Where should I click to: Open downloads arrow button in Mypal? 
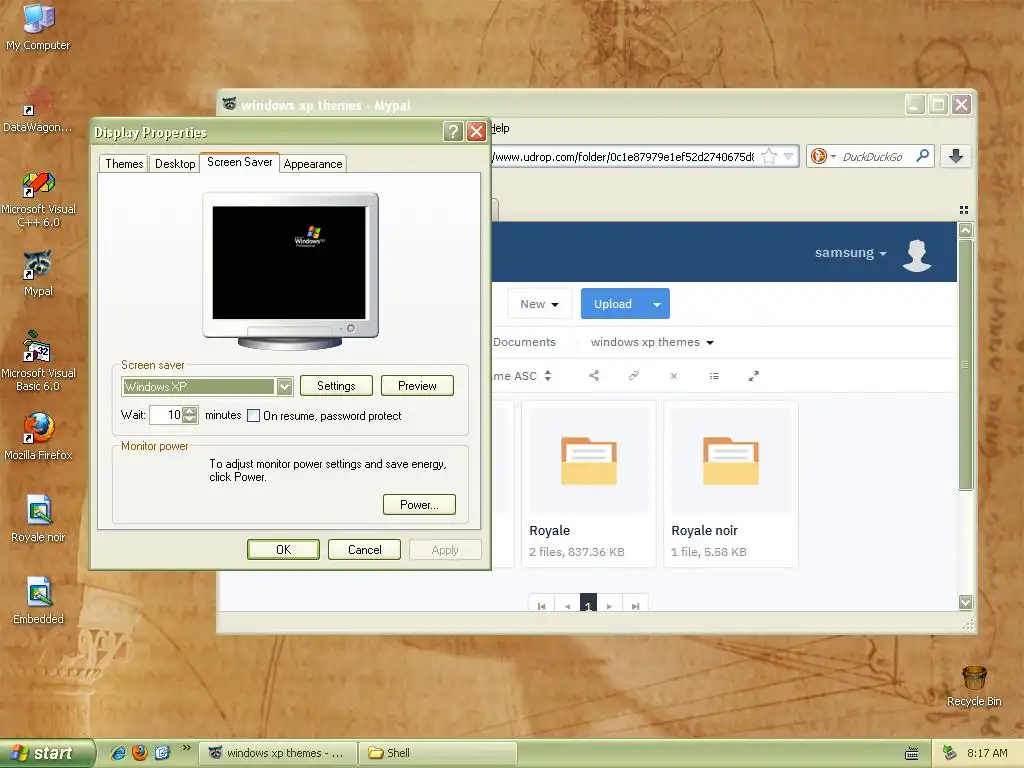click(x=955, y=156)
